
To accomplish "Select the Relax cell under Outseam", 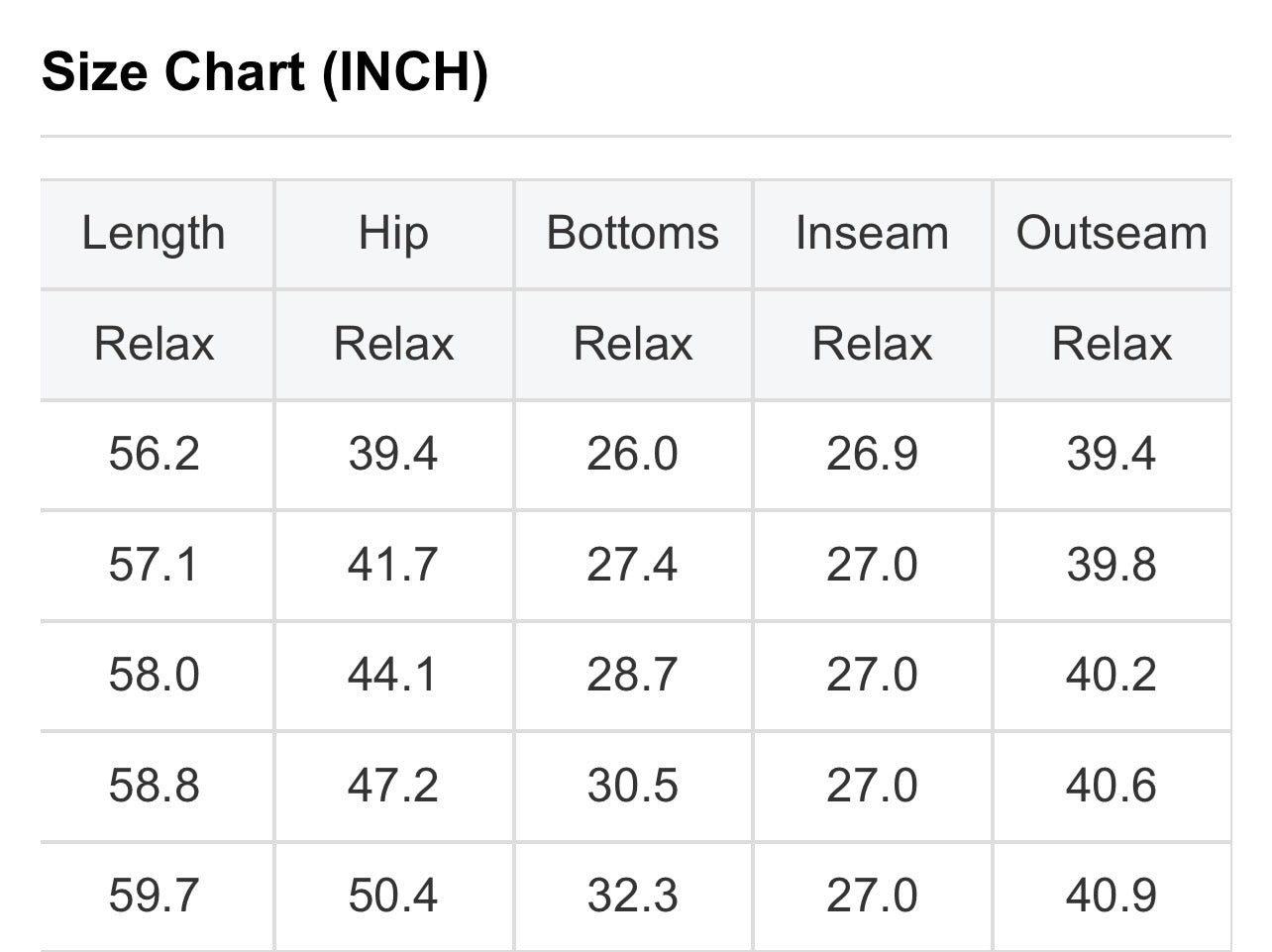I will [x=1112, y=345].
